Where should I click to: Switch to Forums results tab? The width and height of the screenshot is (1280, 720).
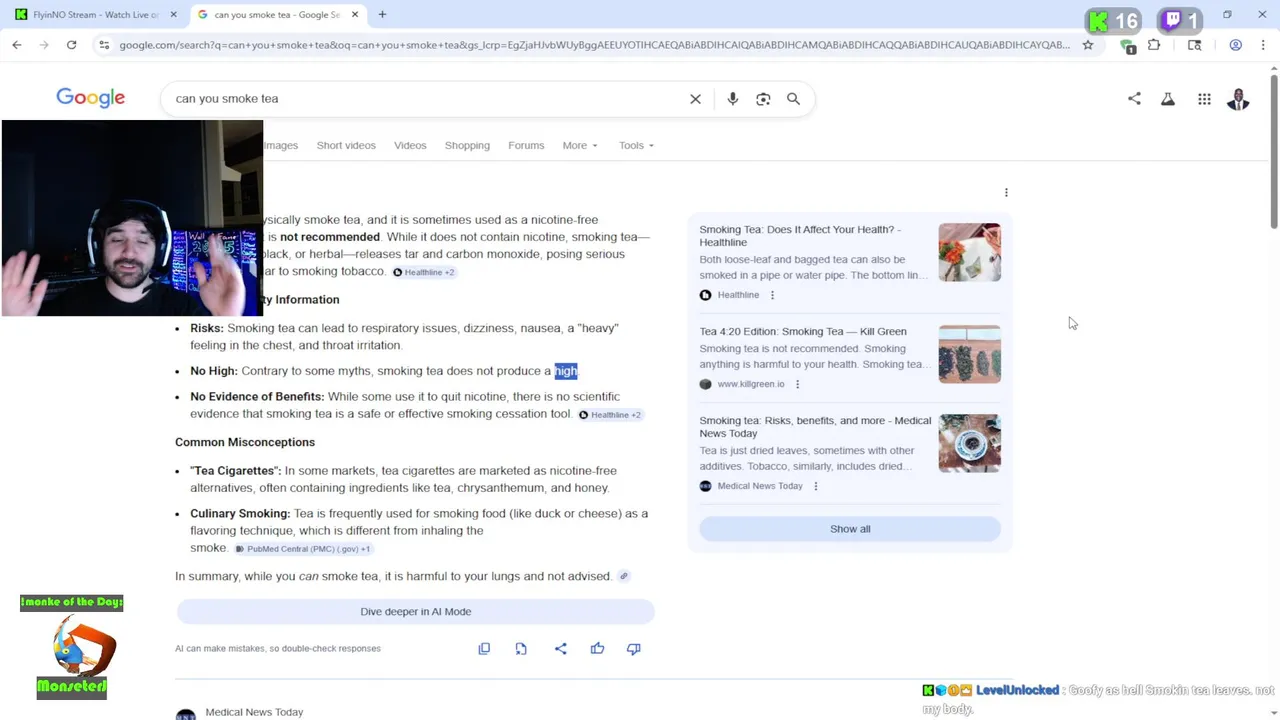click(526, 145)
